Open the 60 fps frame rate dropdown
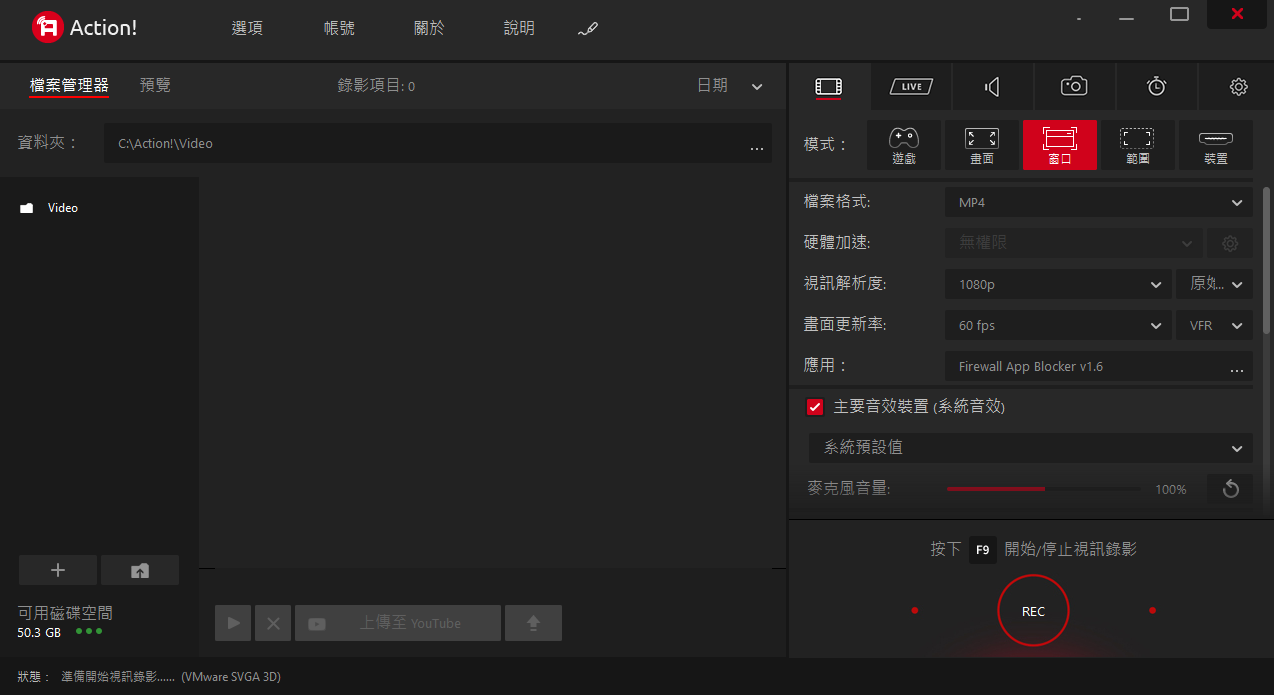 click(1057, 325)
